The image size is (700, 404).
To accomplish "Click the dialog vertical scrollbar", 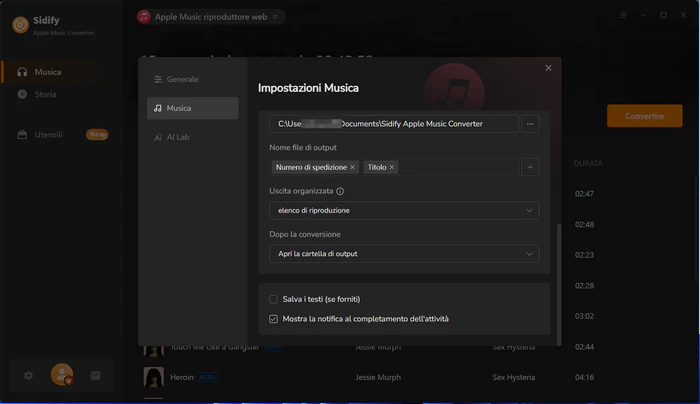I will (558, 285).
